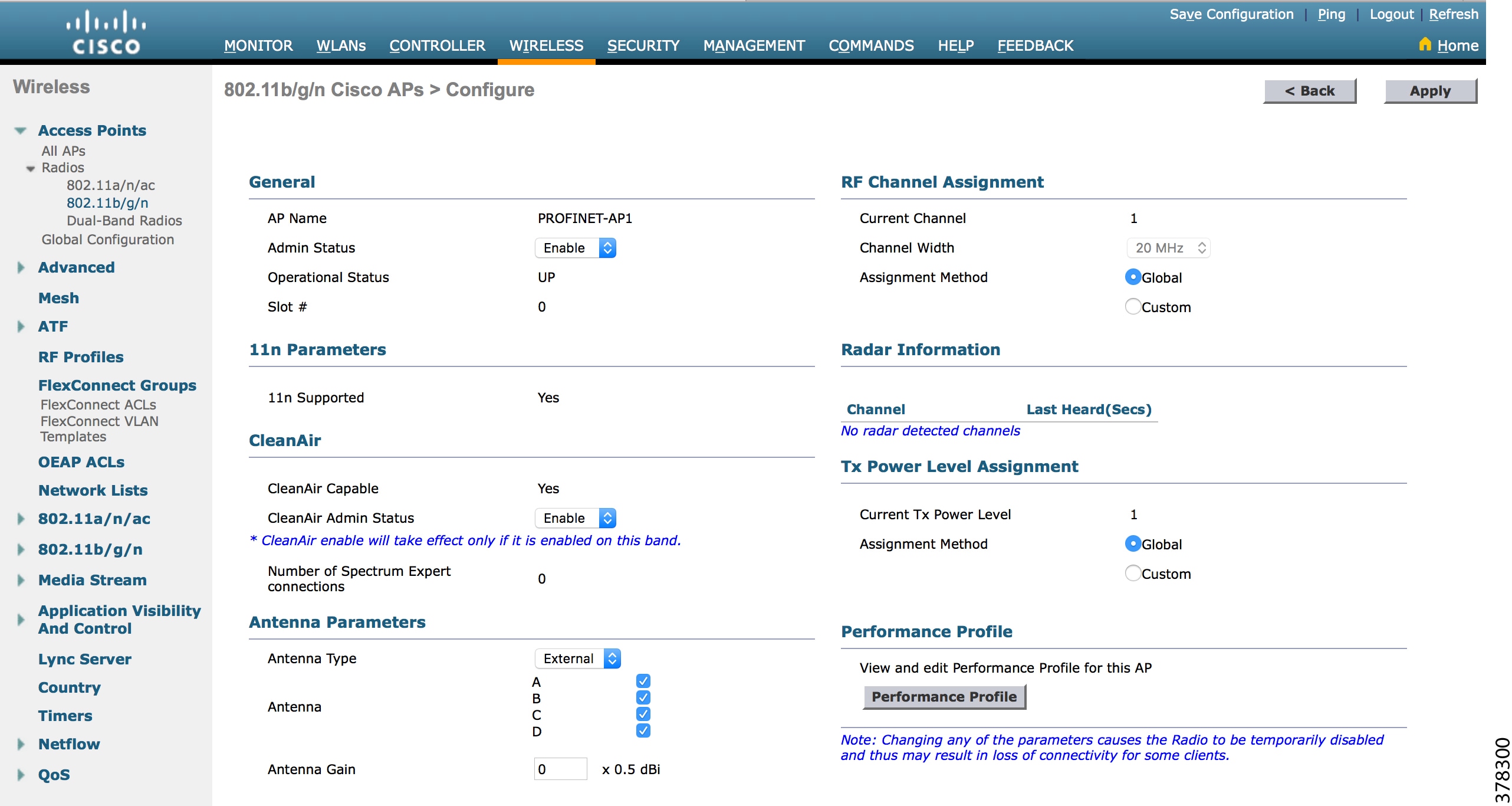This screenshot has width=1512, height=806.
Task: Uncheck Antenna D checkbox
Action: (643, 730)
